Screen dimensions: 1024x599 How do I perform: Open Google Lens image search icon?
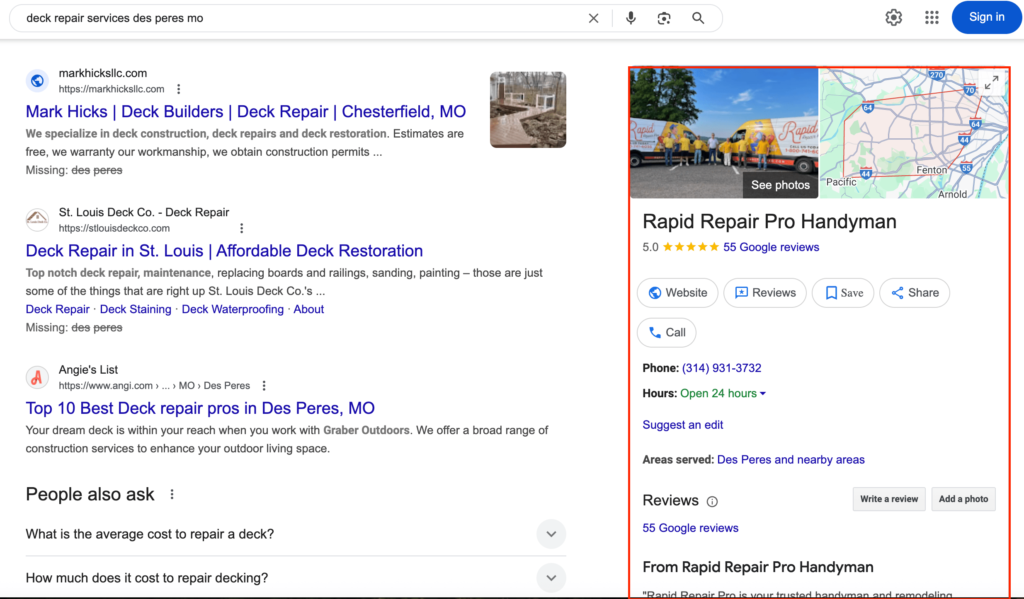(664, 18)
